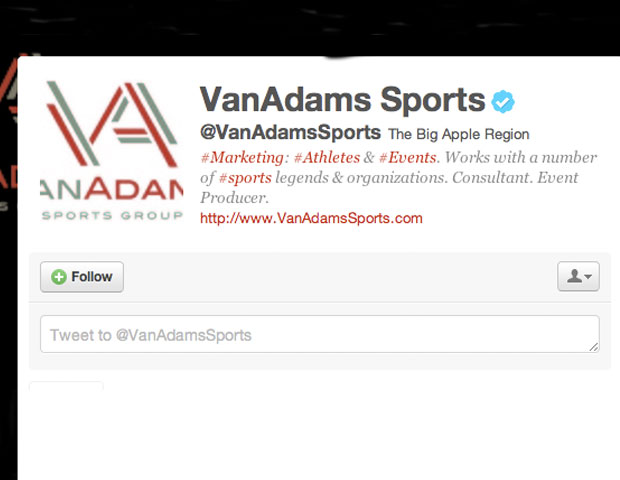Click the VanAdams Sports display name
Screen dimensions: 620x480
(342, 100)
